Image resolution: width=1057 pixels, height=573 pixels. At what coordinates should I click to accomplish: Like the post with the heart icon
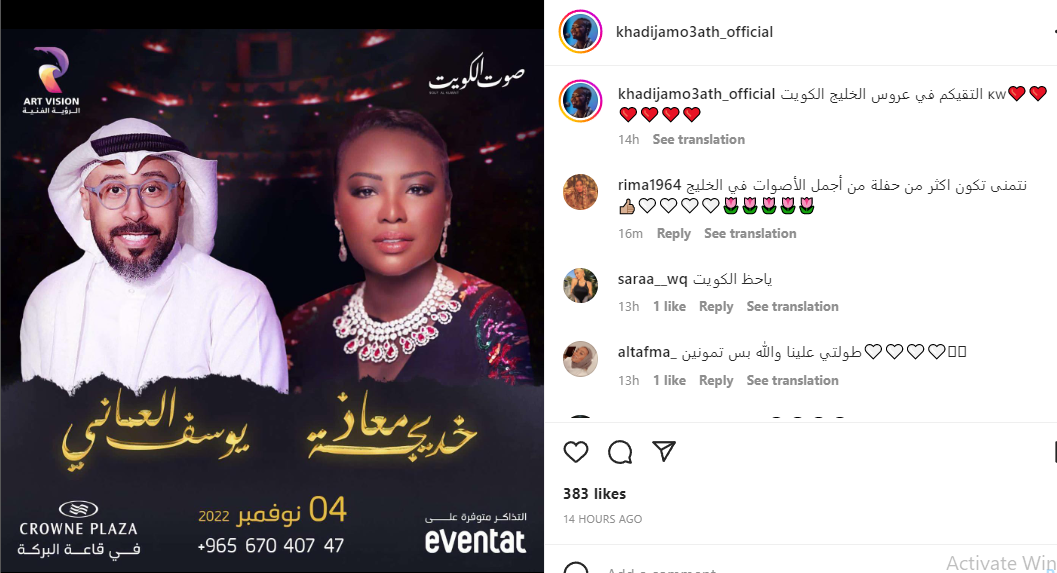(576, 452)
